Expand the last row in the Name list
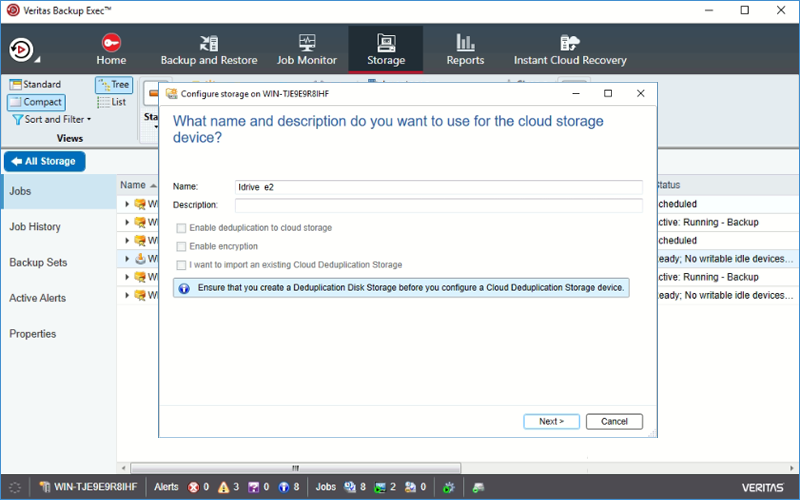This screenshot has height=500, width=800. coord(127,295)
